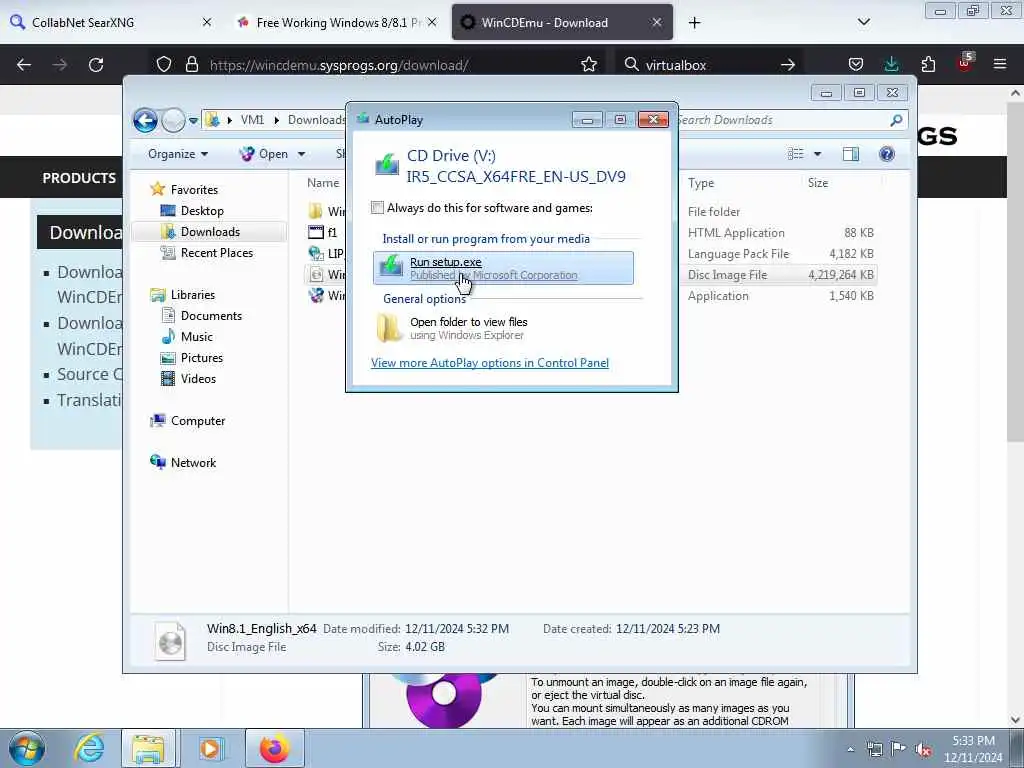Close the WinCDEmu - Download tab
Image resolution: width=1024 pixels, height=768 pixels.
click(x=656, y=22)
